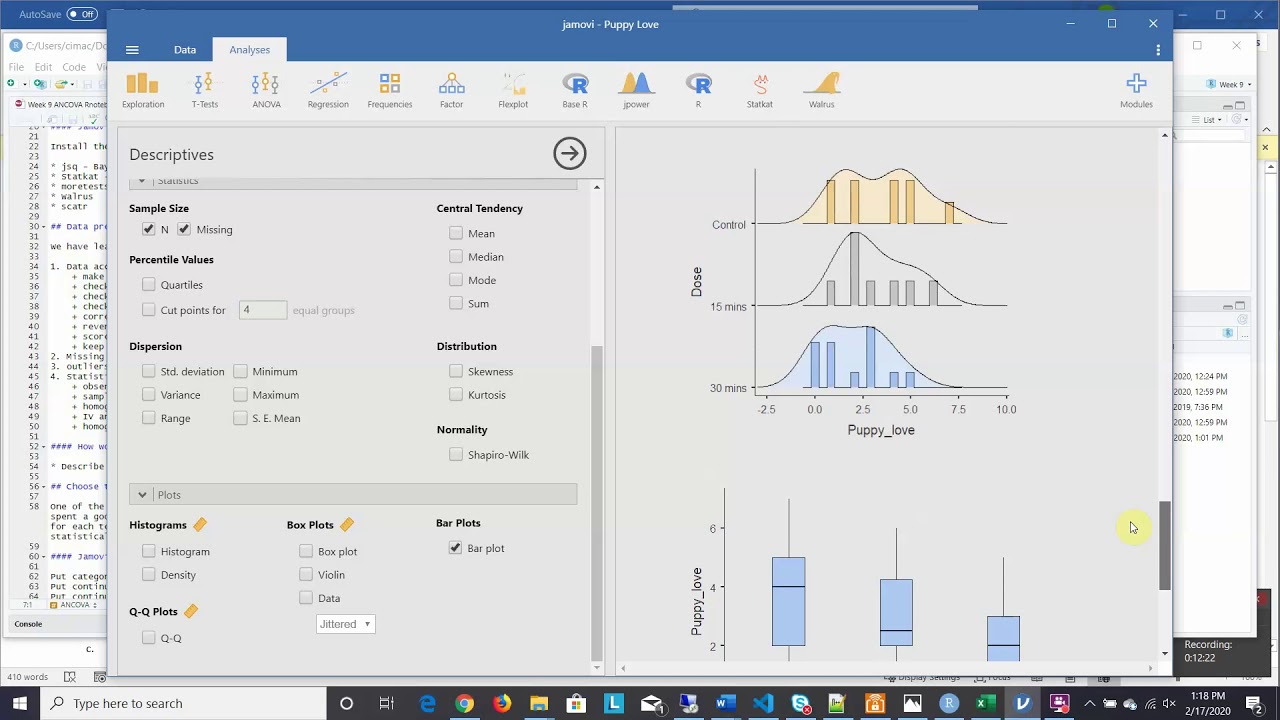Open RStudio Edit menu

[43, 67]
